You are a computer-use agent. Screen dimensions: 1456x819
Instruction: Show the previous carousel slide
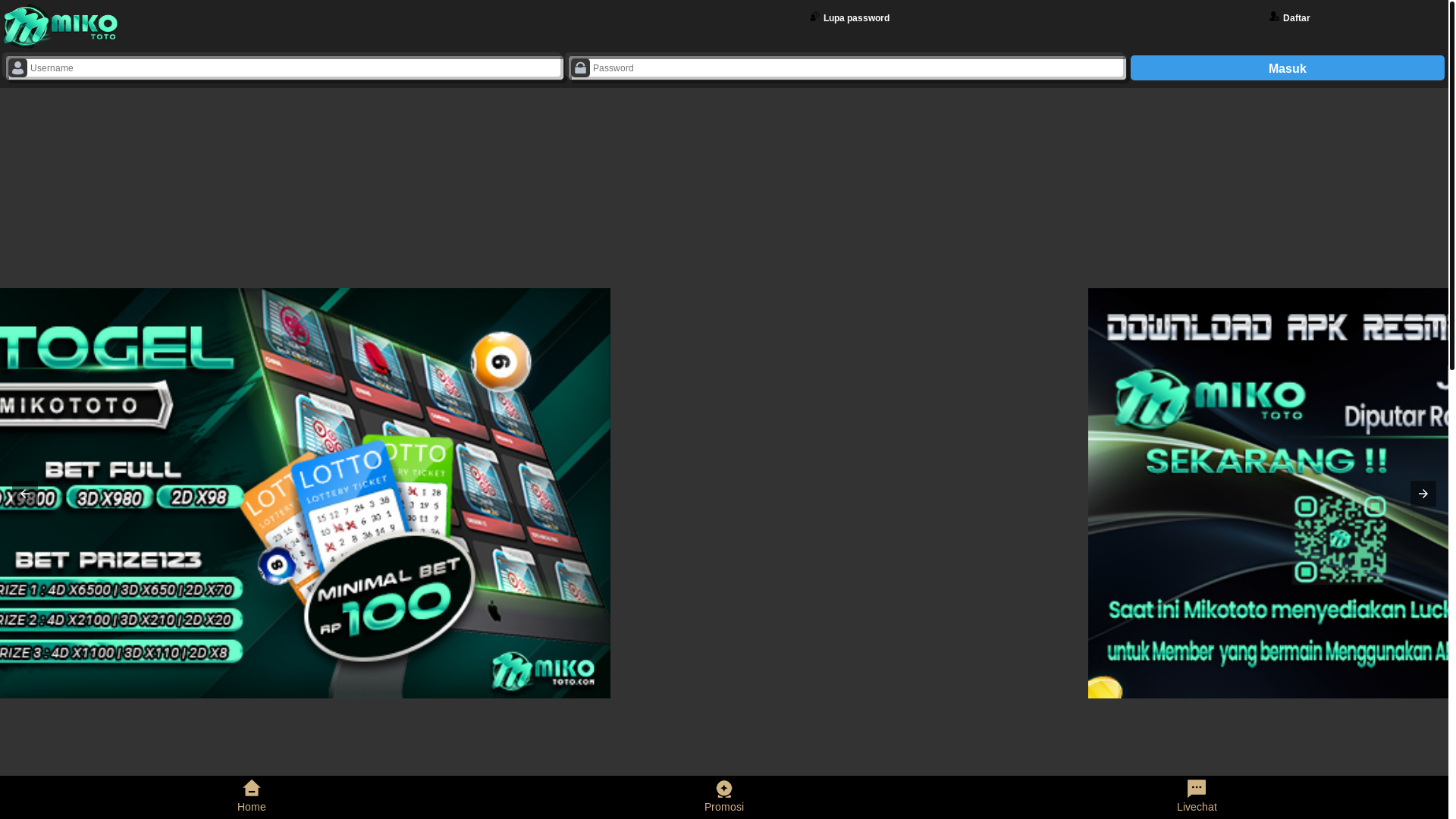(x=24, y=494)
